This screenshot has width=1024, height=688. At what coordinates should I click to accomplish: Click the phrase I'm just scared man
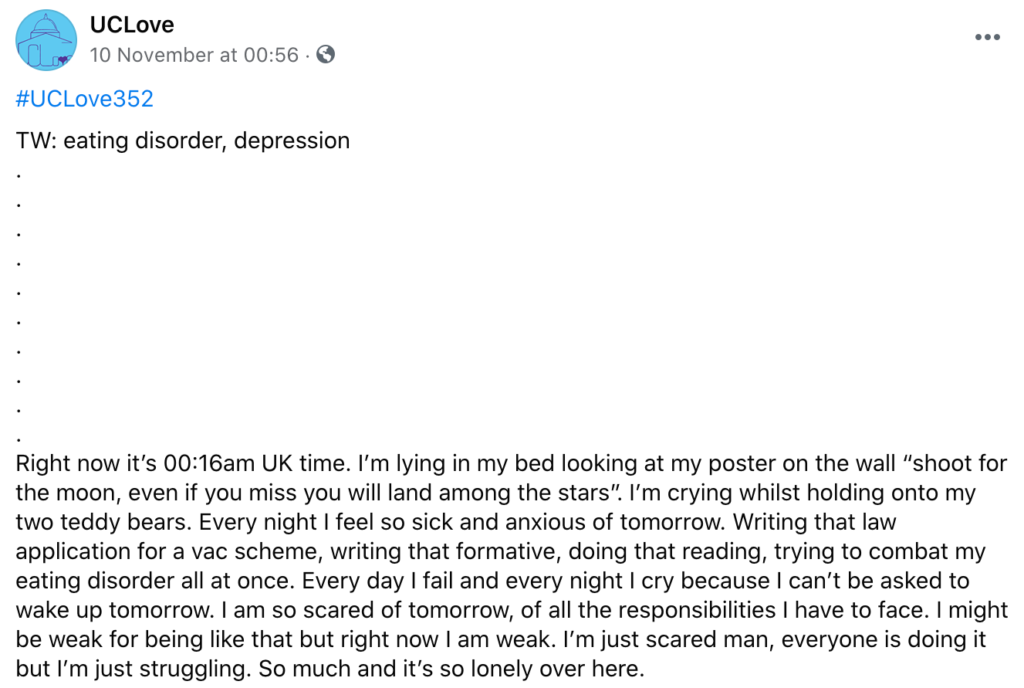pyautogui.click(x=668, y=640)
